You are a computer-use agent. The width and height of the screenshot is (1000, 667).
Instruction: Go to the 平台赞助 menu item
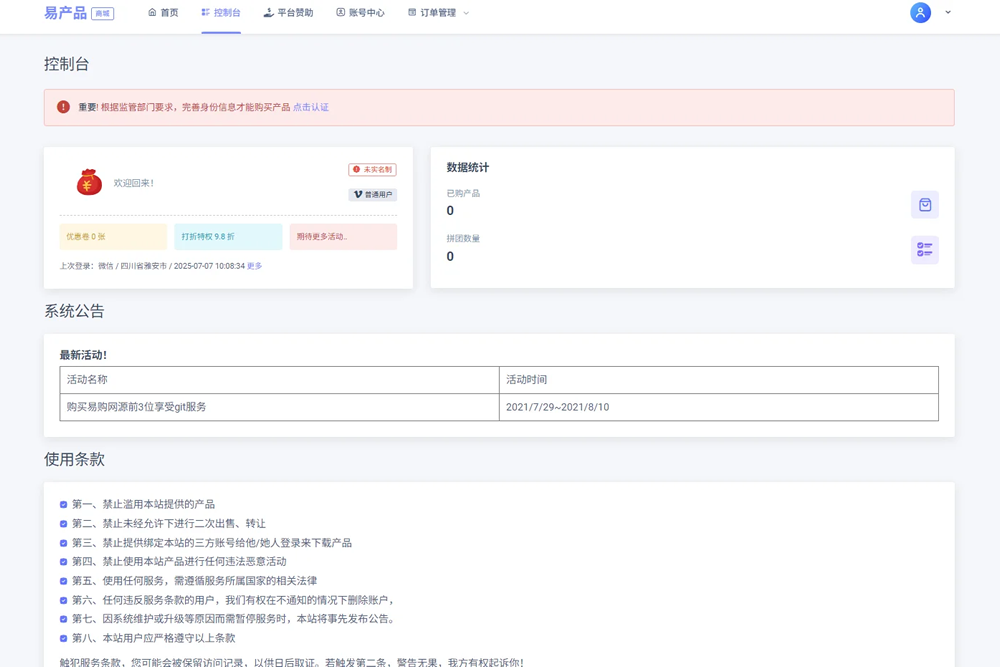point(288,13)
